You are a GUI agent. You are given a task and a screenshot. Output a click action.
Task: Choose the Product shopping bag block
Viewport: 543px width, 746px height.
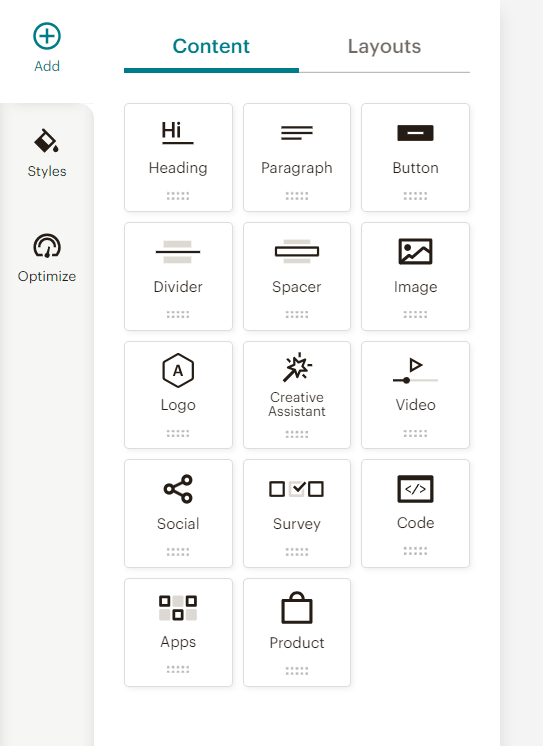coord(296,632)
